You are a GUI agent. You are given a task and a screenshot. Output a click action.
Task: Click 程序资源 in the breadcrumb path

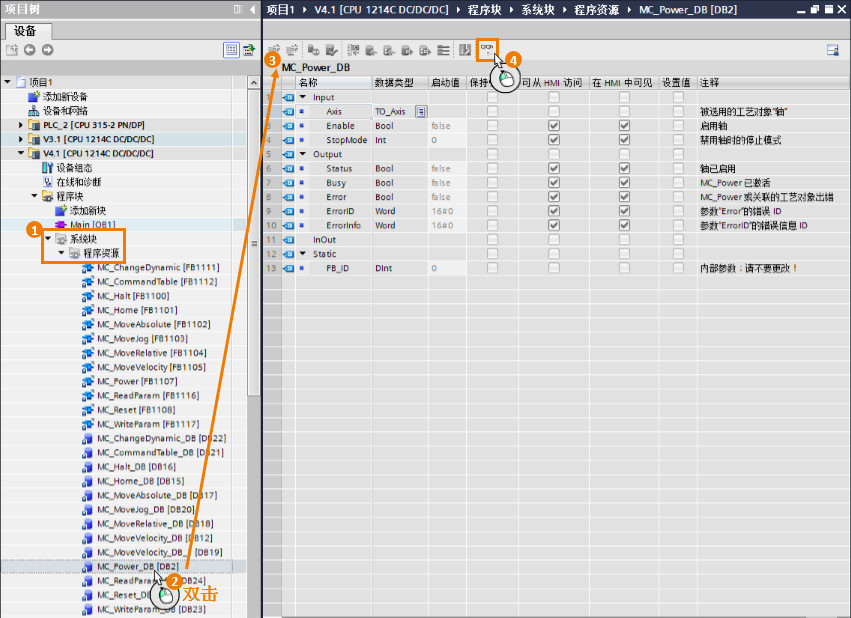(x=596, y=9)
